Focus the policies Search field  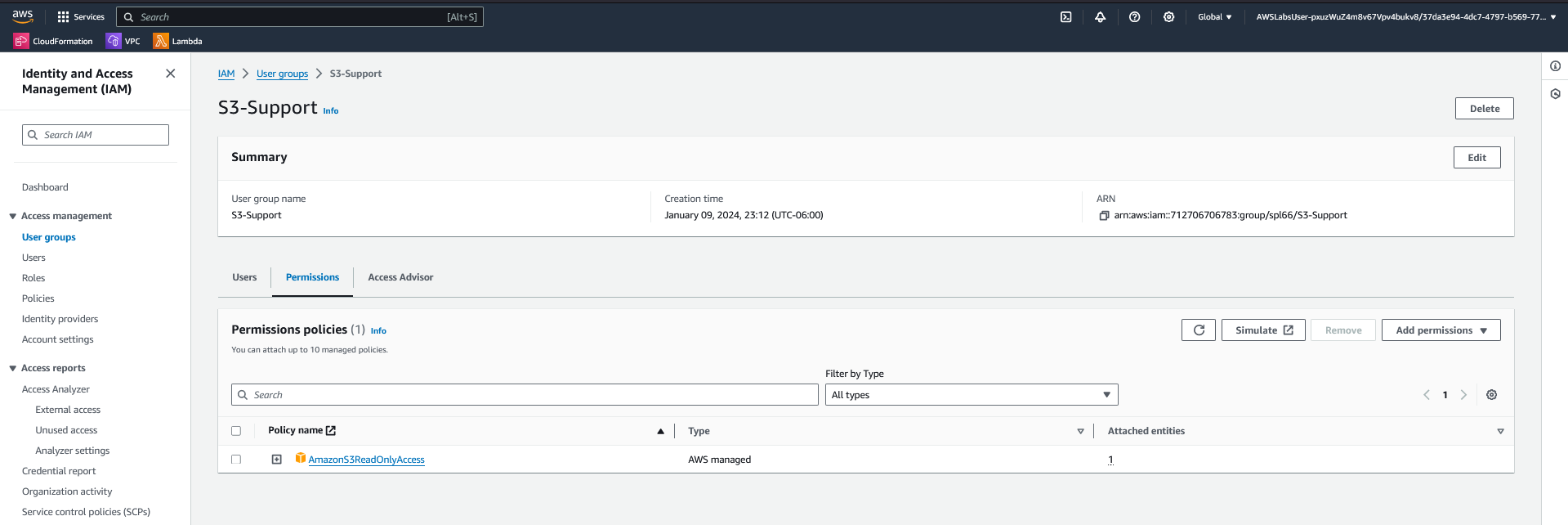click(x=525, y=395)
